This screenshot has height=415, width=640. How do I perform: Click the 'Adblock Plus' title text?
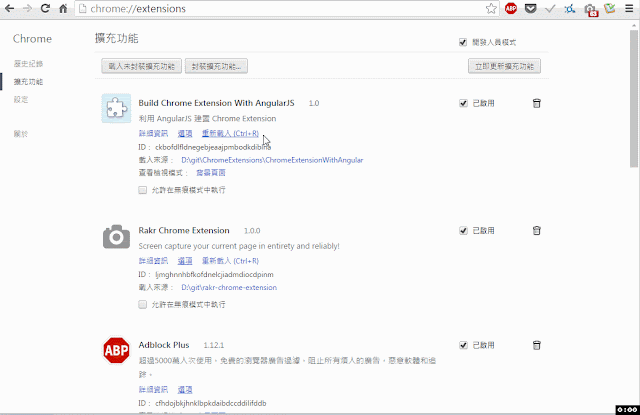click(164, 345)
